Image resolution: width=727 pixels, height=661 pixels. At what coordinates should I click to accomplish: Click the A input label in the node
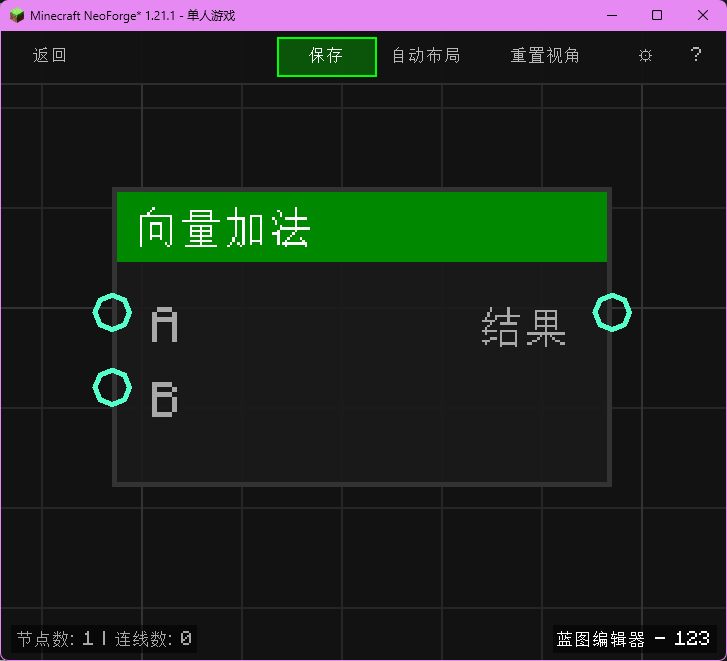[165, 327]
